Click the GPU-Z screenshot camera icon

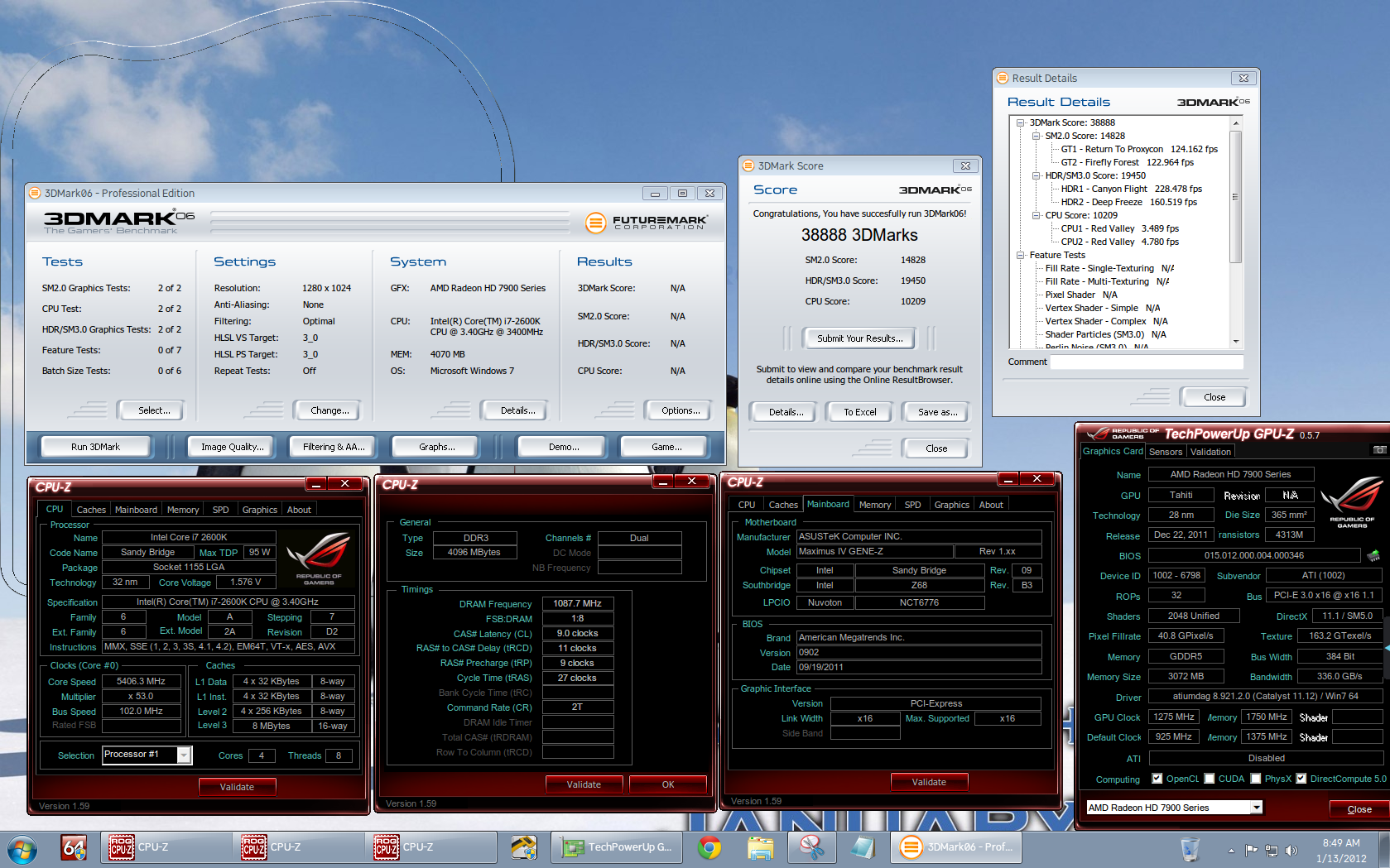coord(1379,450)
